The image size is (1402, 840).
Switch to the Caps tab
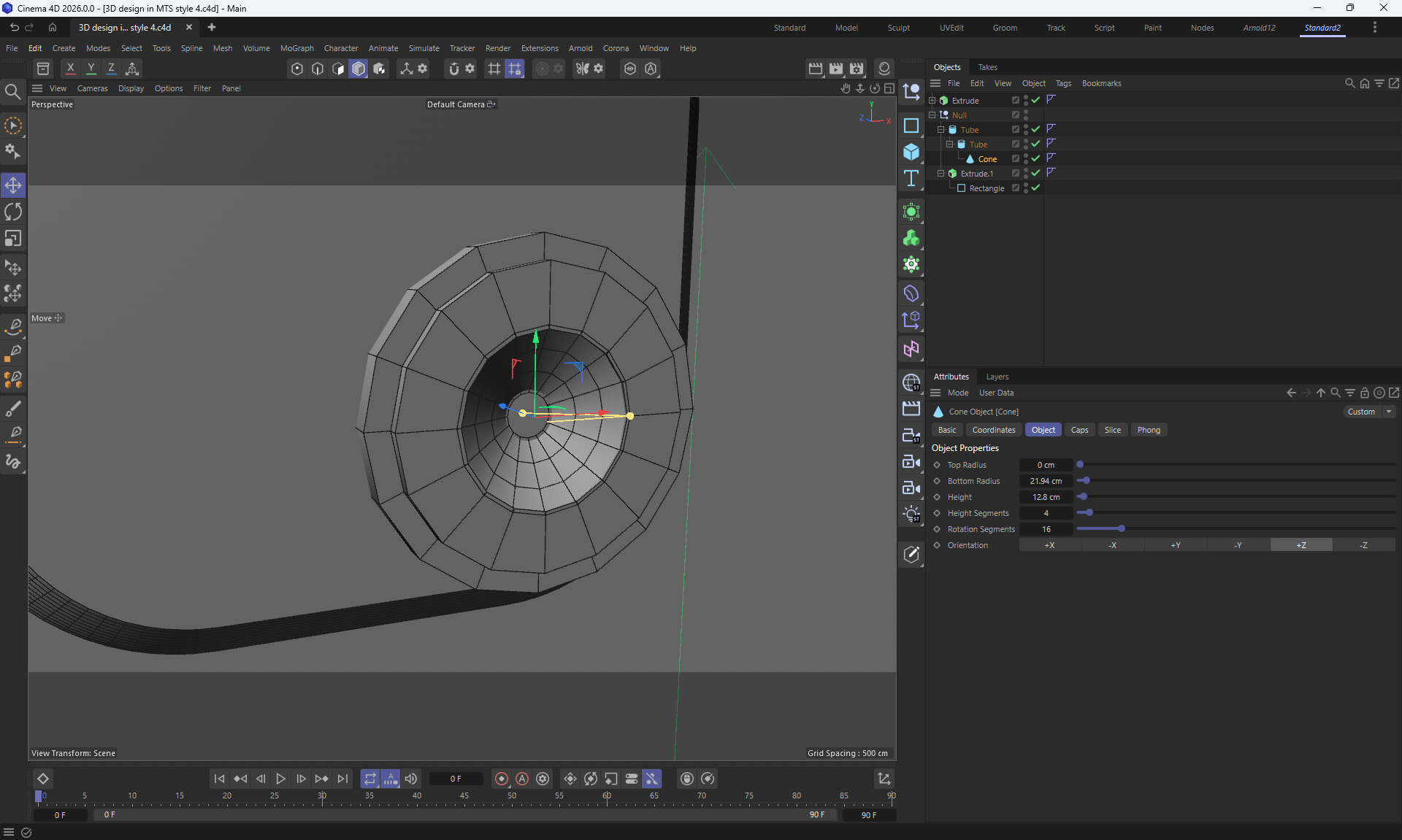[1079, 430]
